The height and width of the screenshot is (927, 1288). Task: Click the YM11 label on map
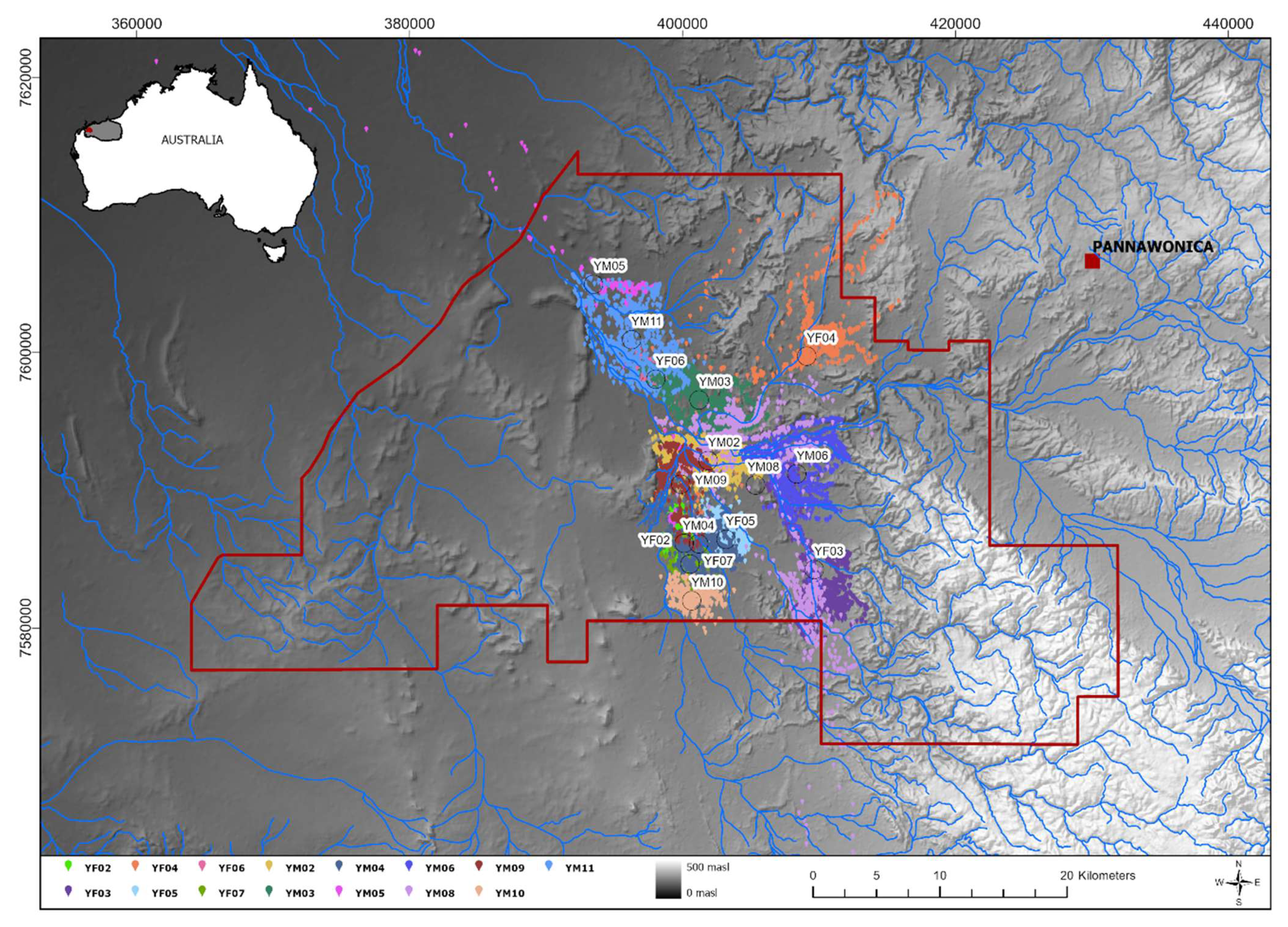tap(647, 321)
